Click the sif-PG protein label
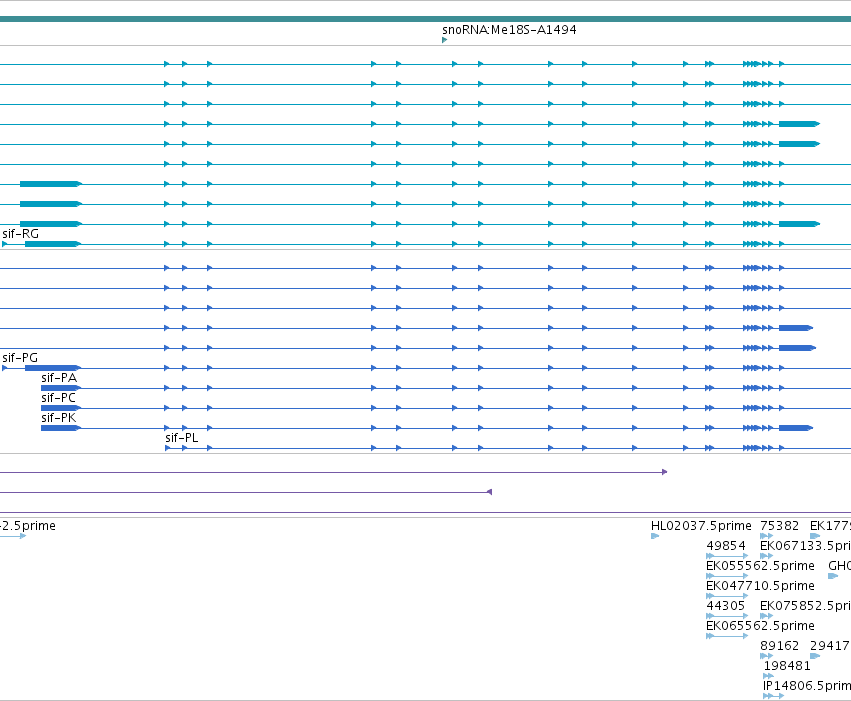The image size is (851, 701). click(x=20, y=358)
